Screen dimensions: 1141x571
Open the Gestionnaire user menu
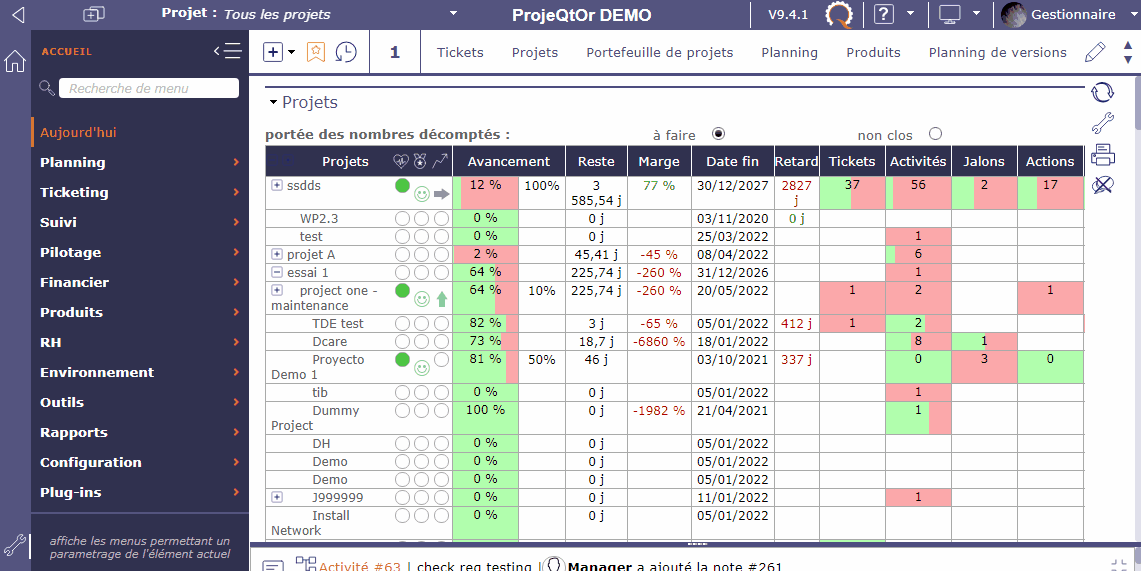pos(1072,15)
